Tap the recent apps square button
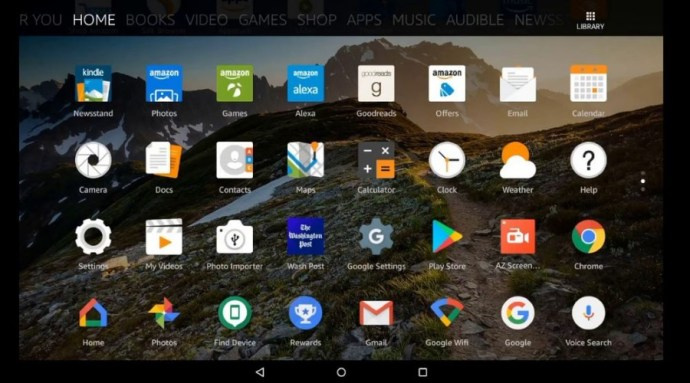The height and width of the screenshot is (383, 690). click(422, 372)
